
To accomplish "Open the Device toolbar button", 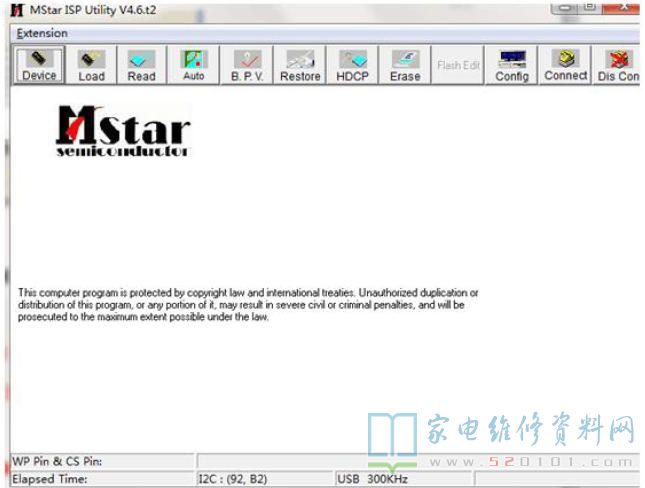I will click(39, 65).
